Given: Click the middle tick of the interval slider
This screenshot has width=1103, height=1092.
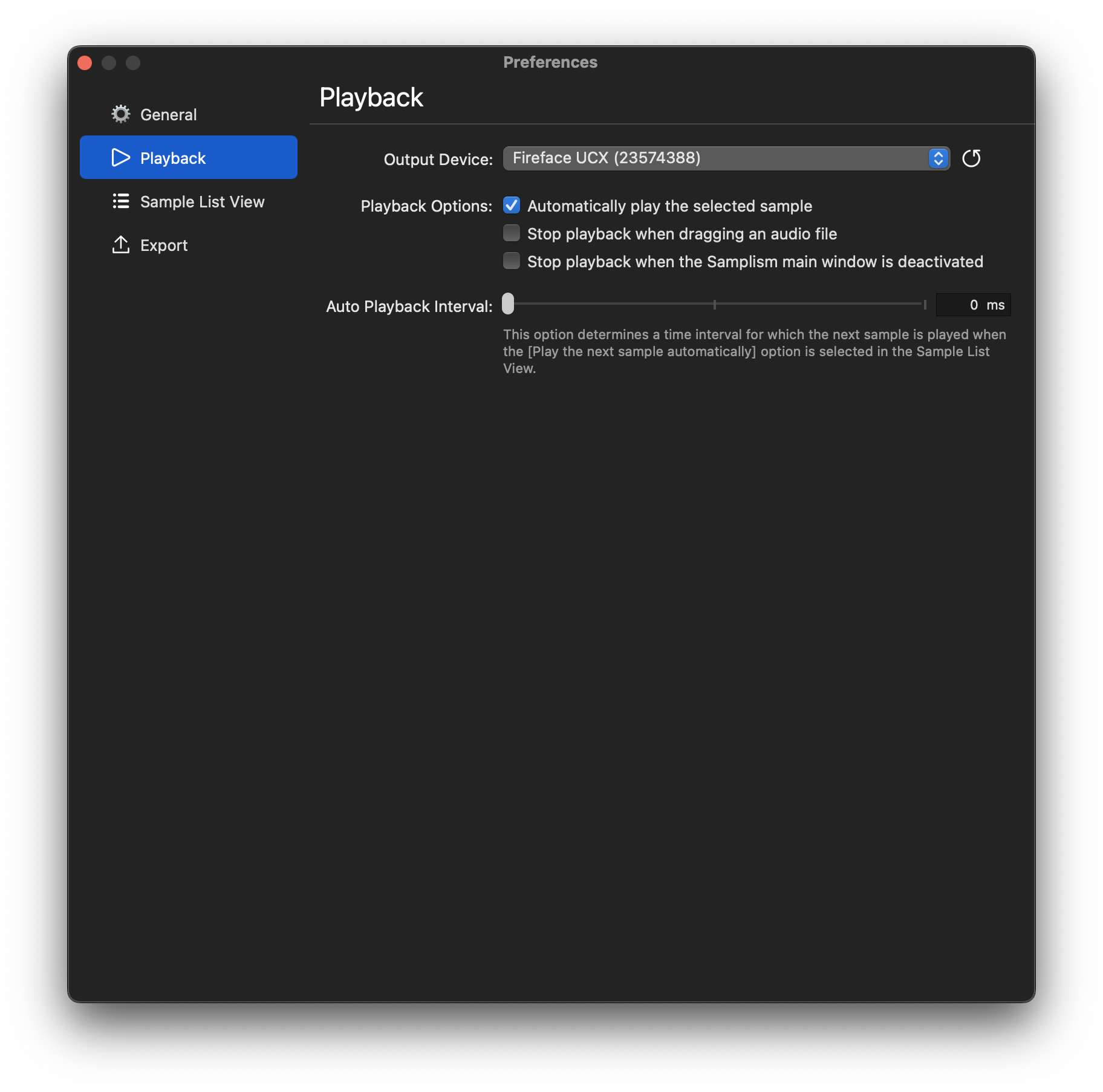Looking at the screenshot, I should click(715, 304).
